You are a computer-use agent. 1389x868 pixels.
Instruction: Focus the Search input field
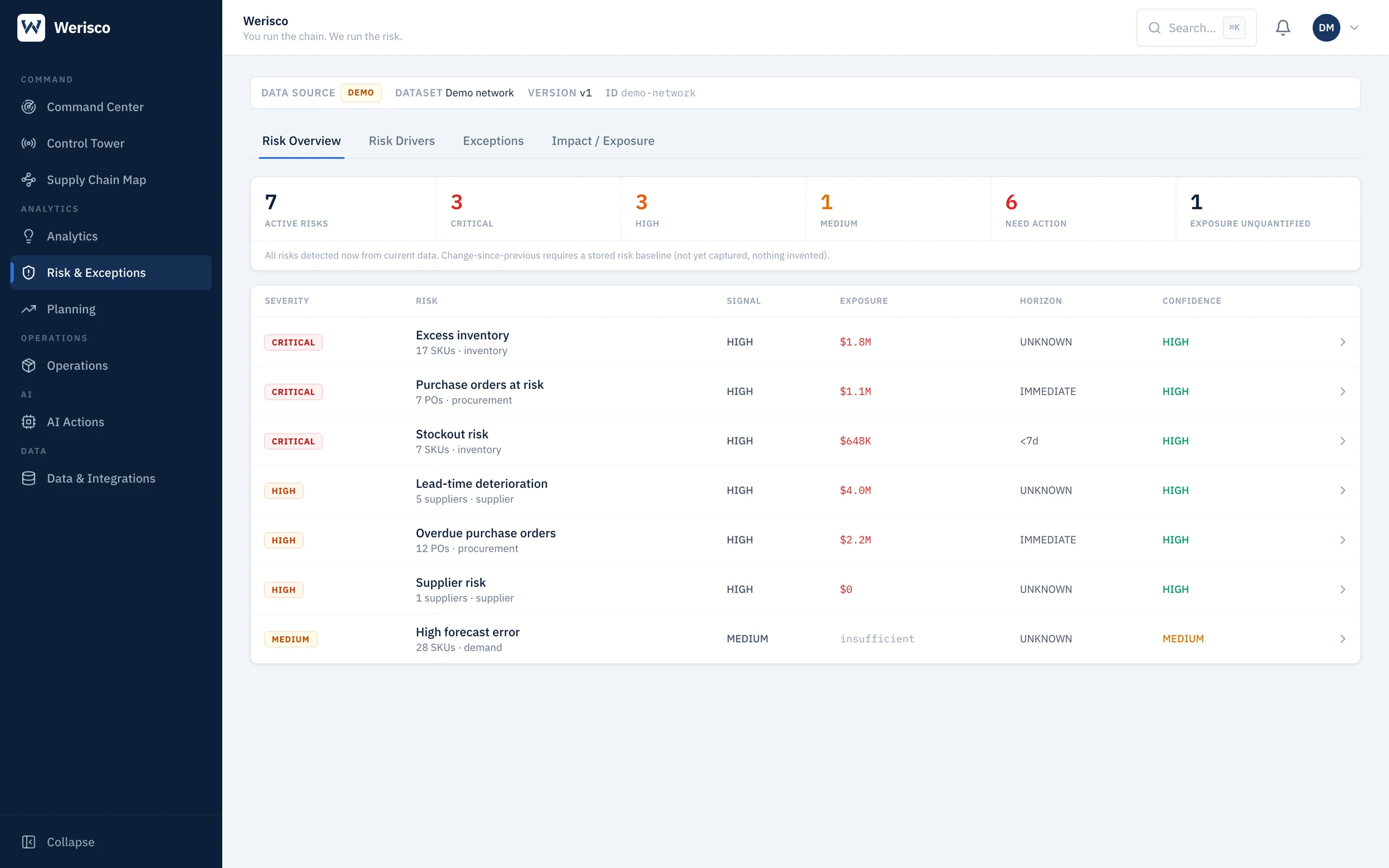1196,28
